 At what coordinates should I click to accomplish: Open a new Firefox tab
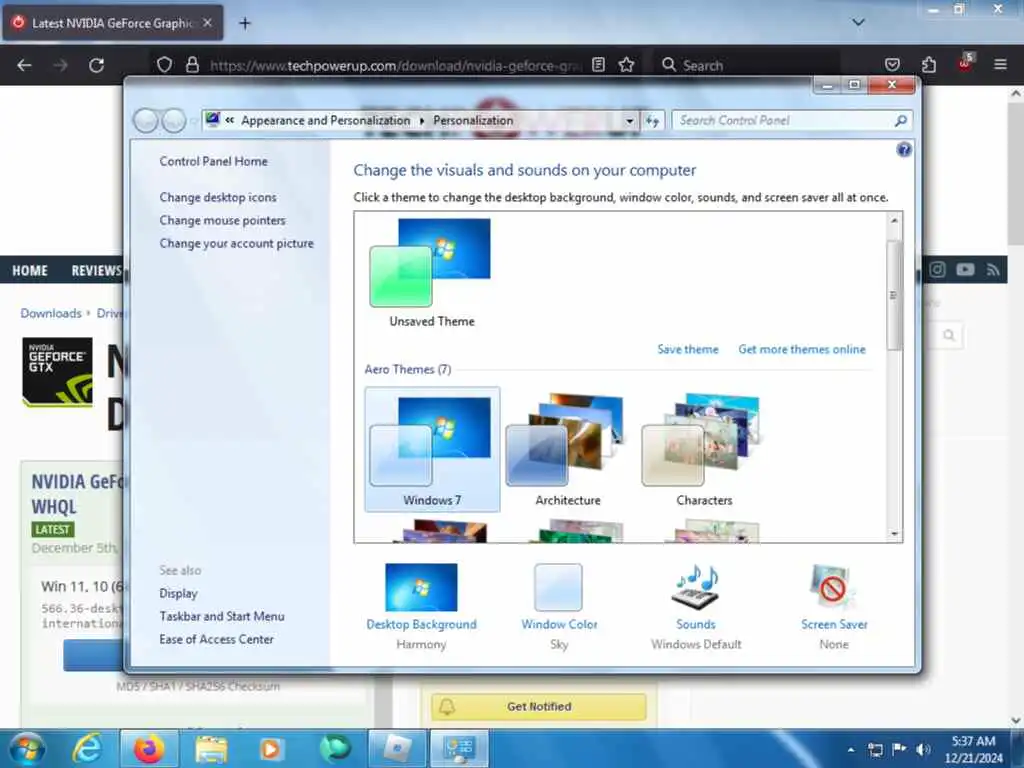point(245,24)
